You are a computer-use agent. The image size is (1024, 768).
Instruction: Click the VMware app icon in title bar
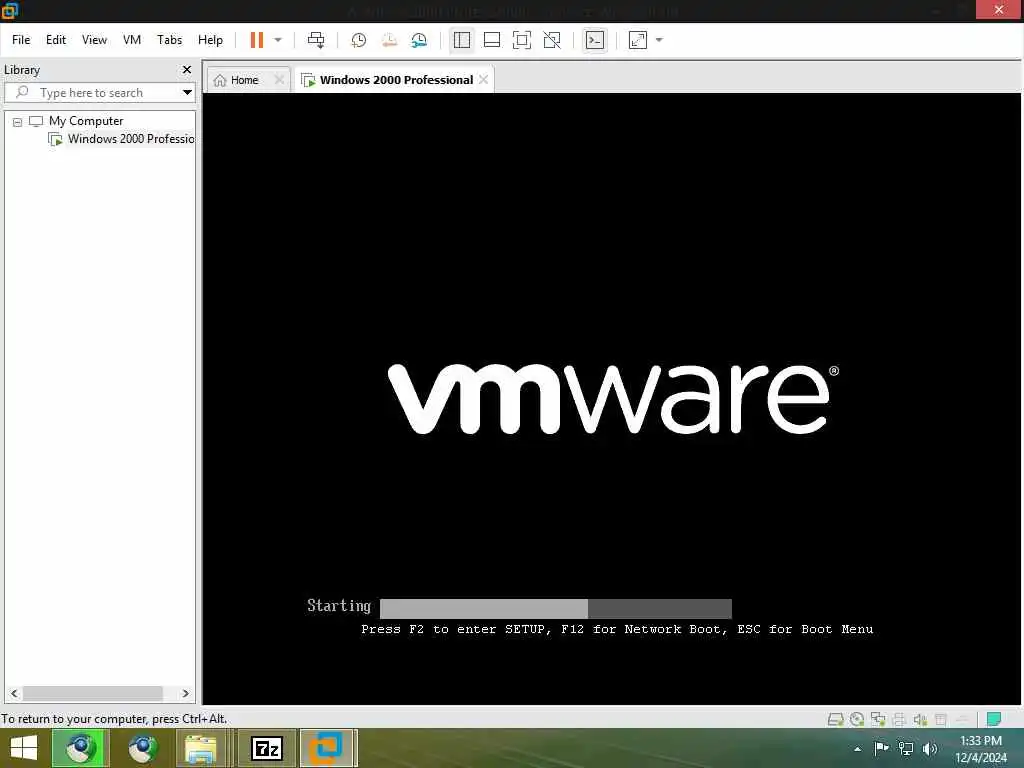pyautogui.click(x=10, y=10)
